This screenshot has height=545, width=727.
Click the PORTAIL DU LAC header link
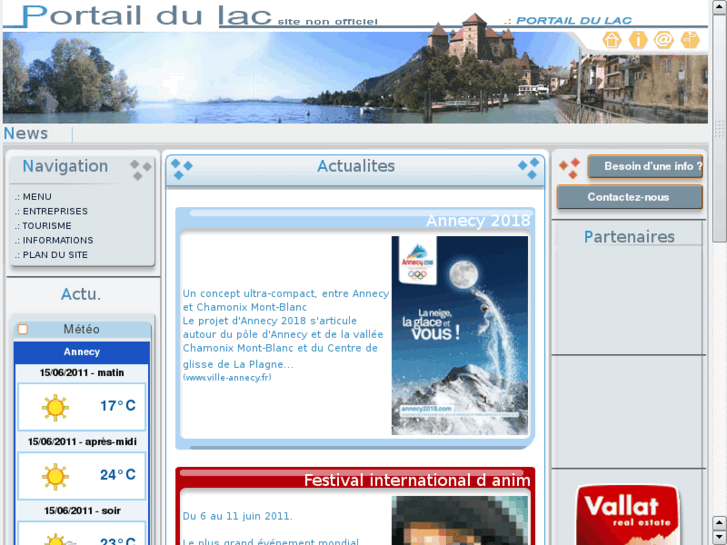click(x=574, y=20)
